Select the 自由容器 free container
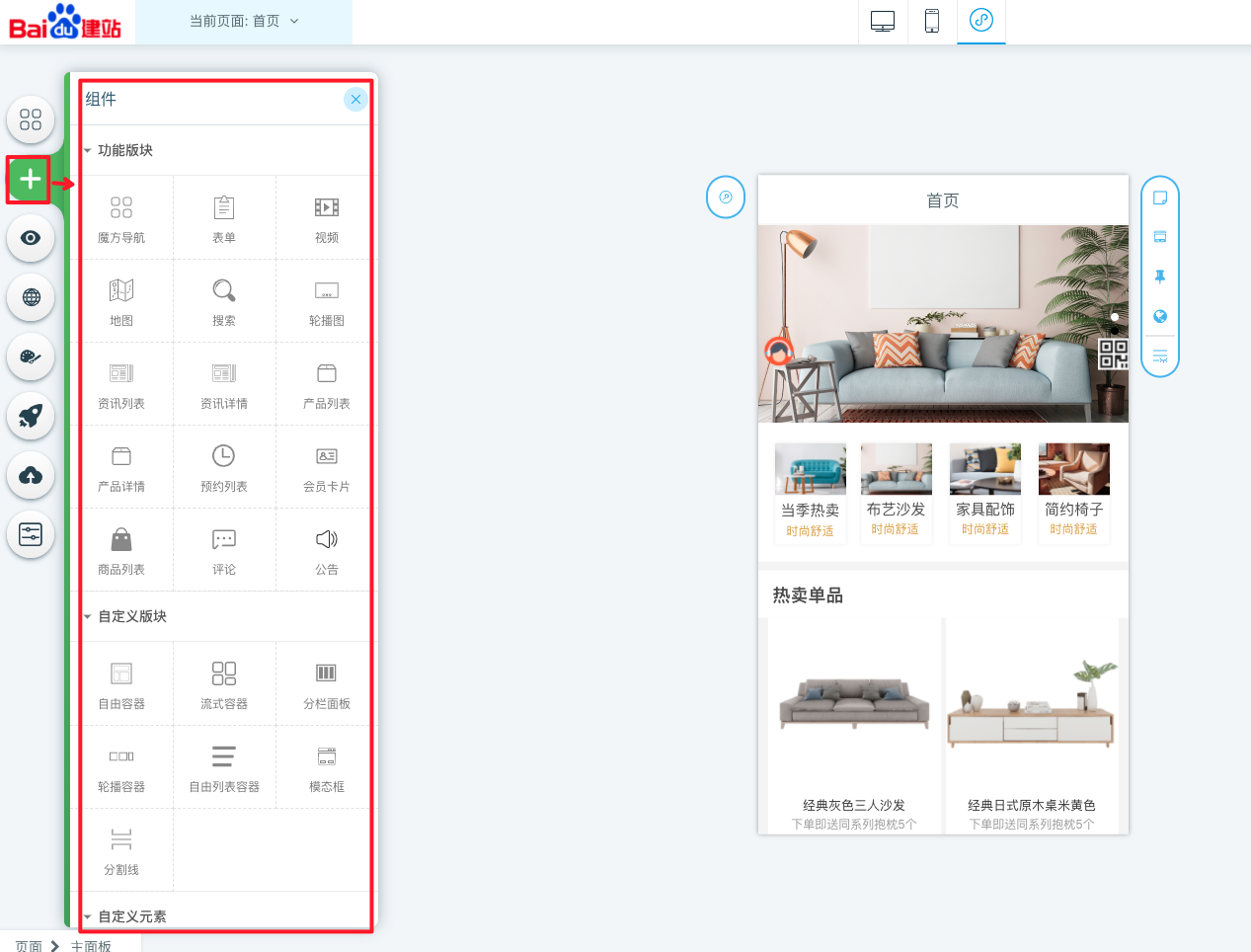The width and height of the screenshot is (1251, 952). point(121,684)
